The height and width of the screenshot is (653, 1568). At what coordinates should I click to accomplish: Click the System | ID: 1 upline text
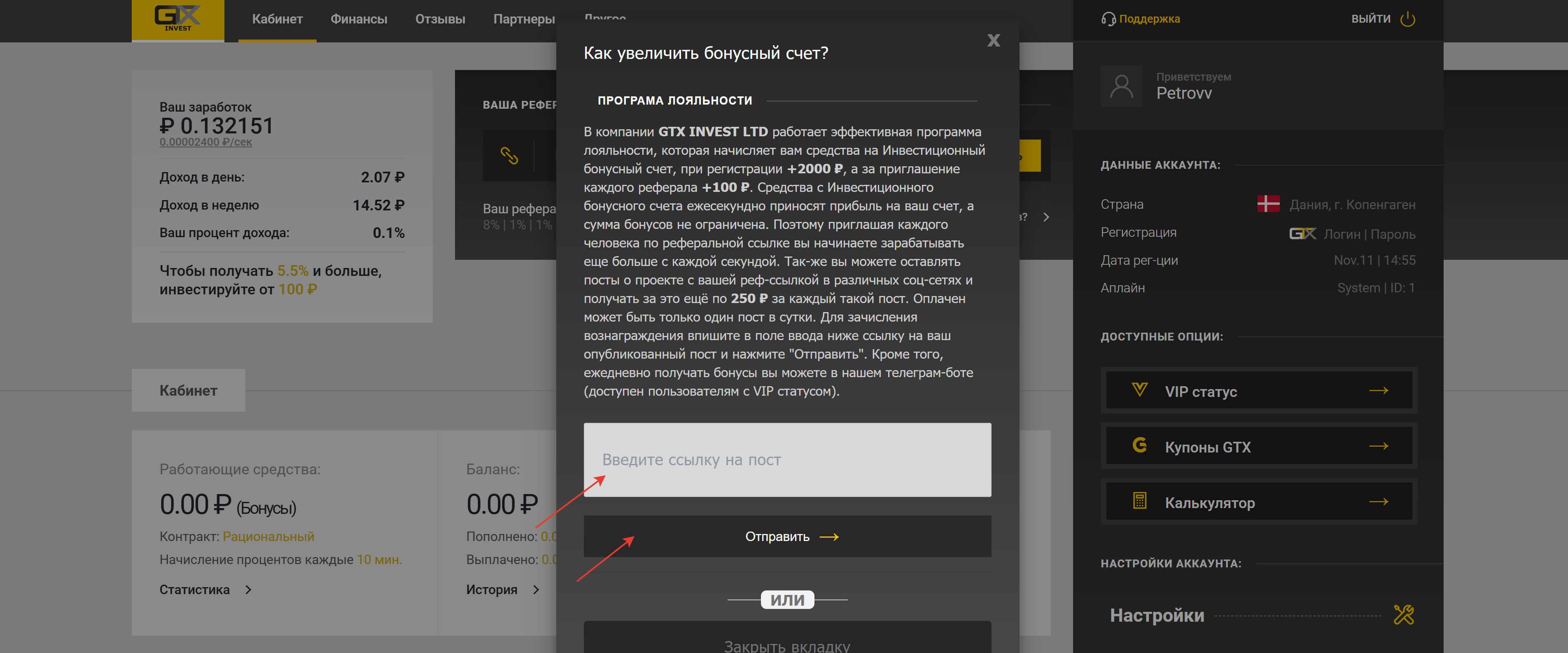coord(1376,288)
